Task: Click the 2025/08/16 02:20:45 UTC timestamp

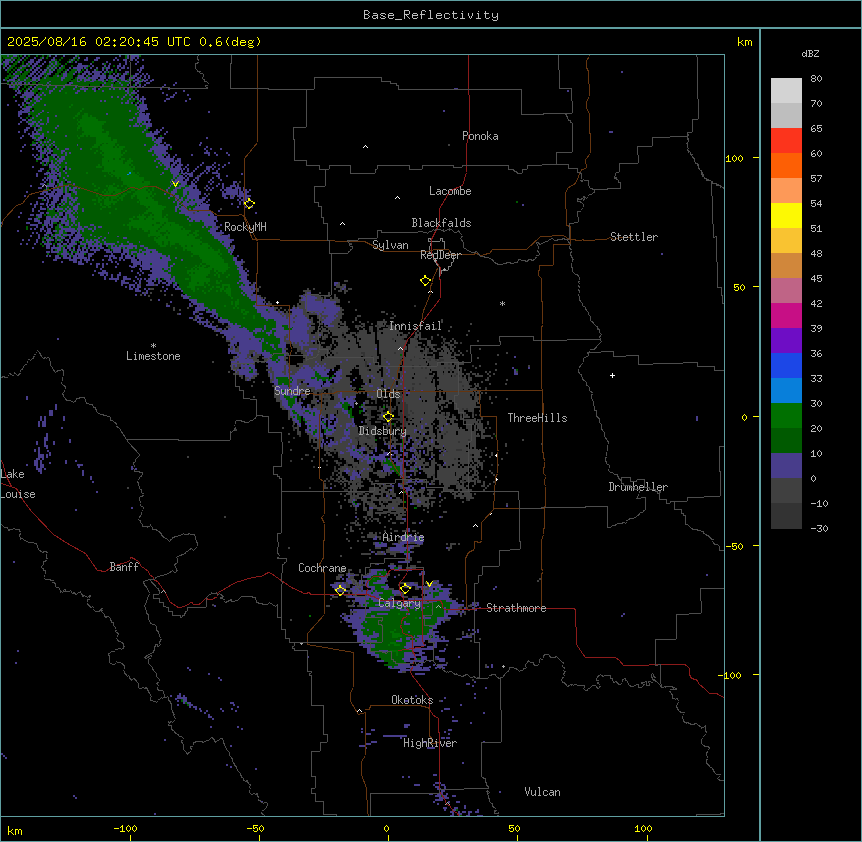Action: pyautogui.click(x=99, y=42)
